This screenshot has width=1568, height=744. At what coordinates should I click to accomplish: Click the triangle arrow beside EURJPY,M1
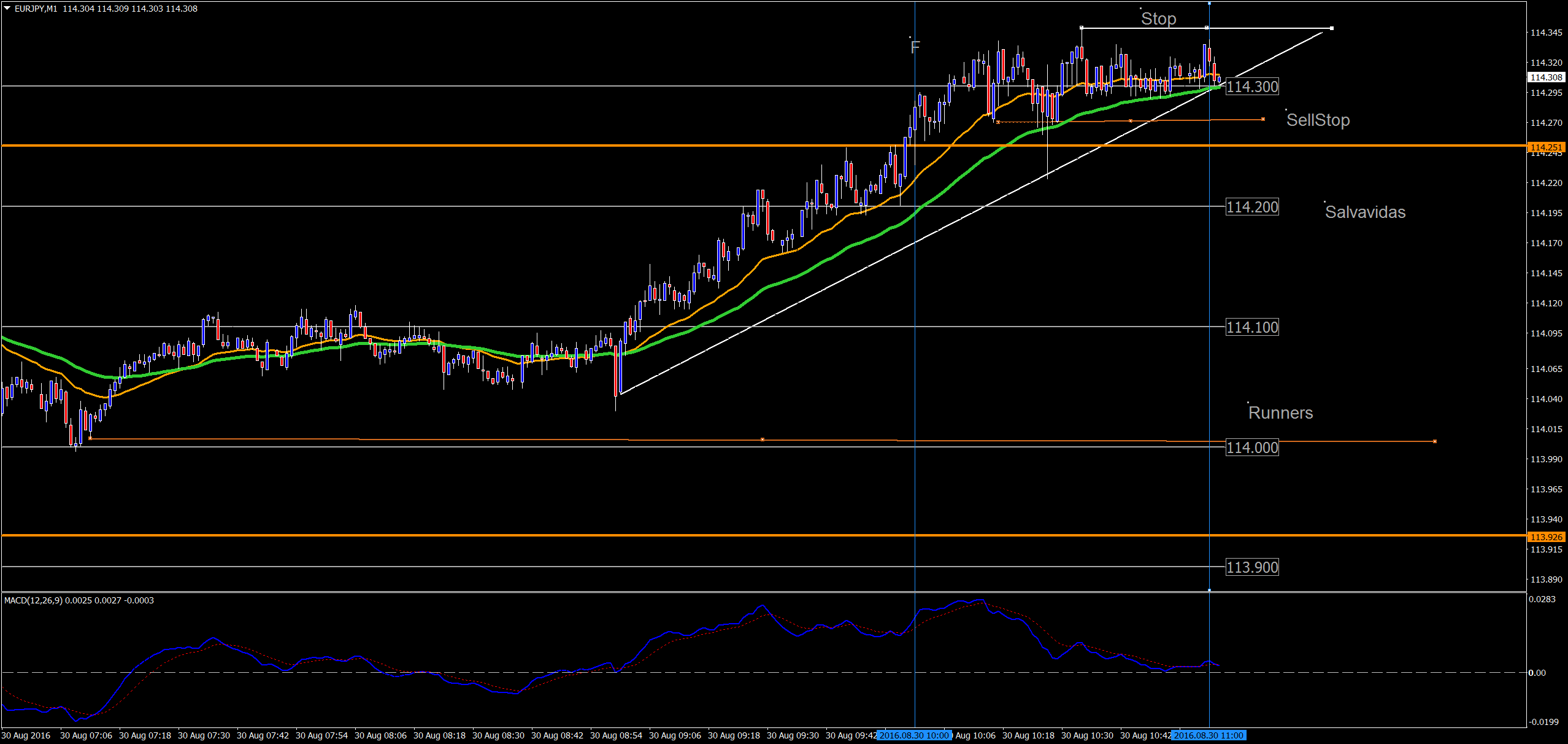[x=7, y=9]
